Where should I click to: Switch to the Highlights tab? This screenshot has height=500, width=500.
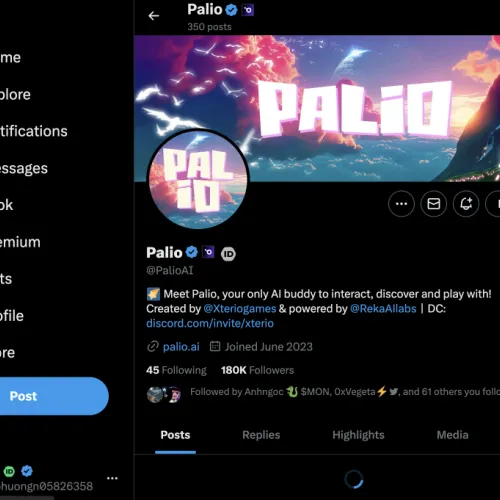(358, 435)
